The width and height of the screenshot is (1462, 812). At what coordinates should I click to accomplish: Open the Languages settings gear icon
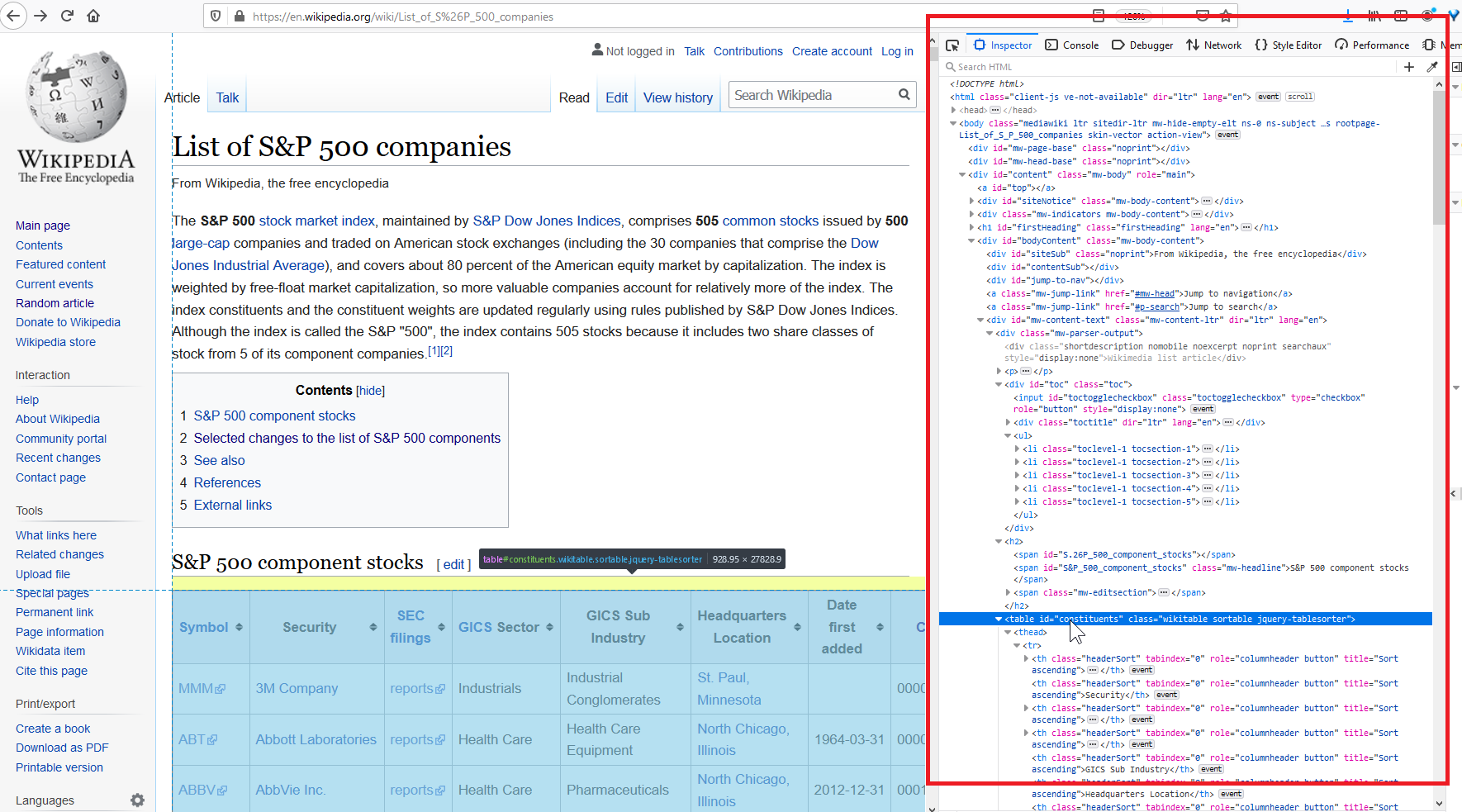coord(137,800)
